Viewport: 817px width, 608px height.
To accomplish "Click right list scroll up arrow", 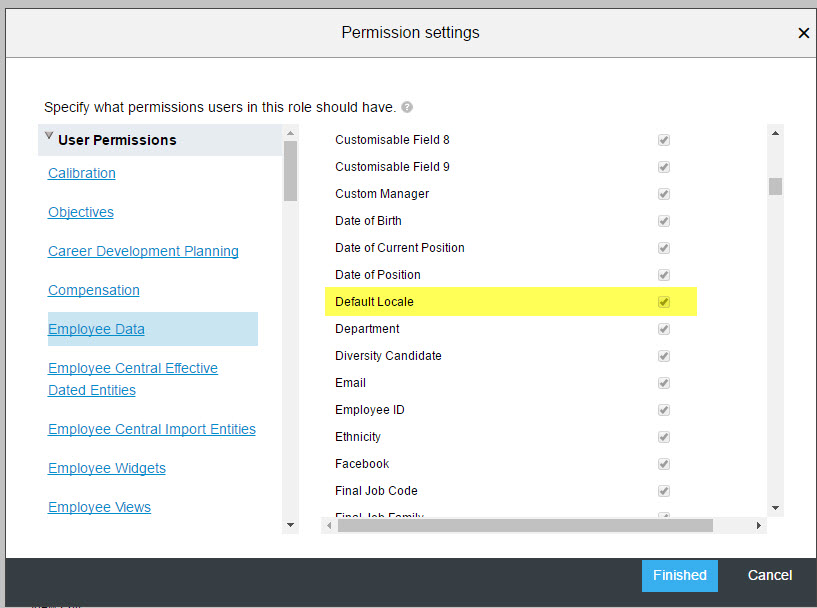I will click(775, 133).
